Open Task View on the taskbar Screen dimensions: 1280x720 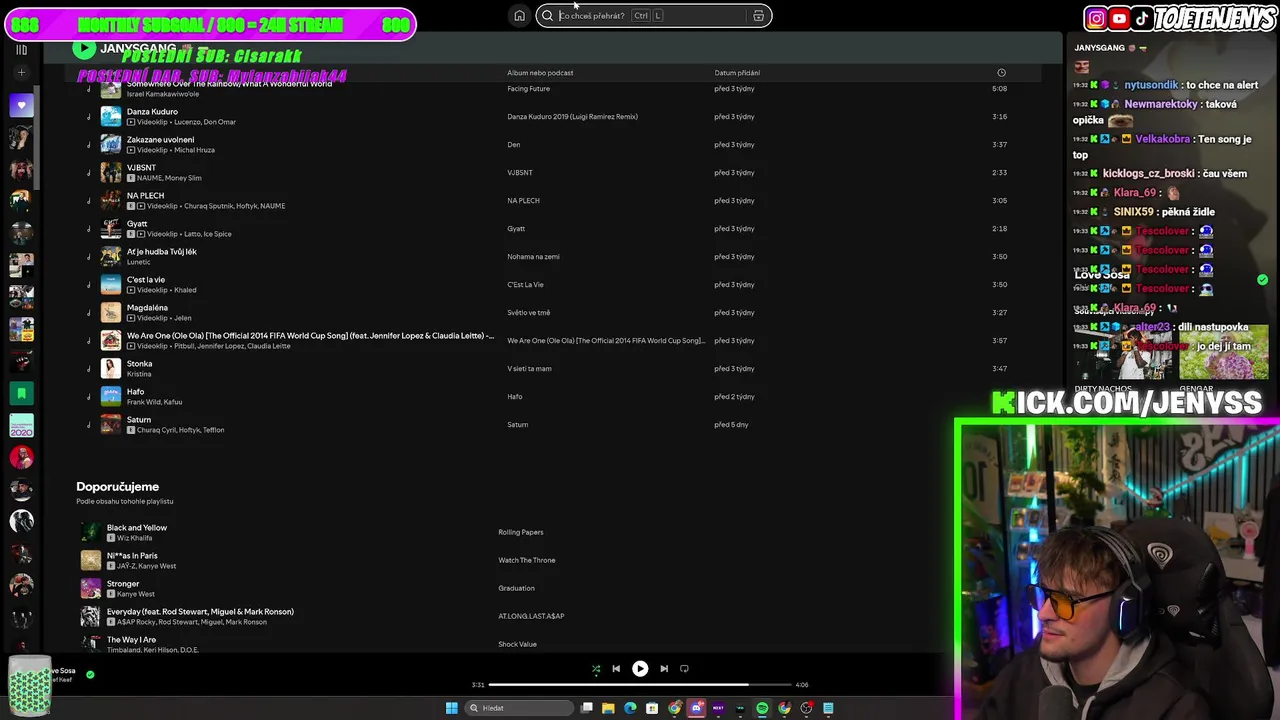[x=587, y=708]
